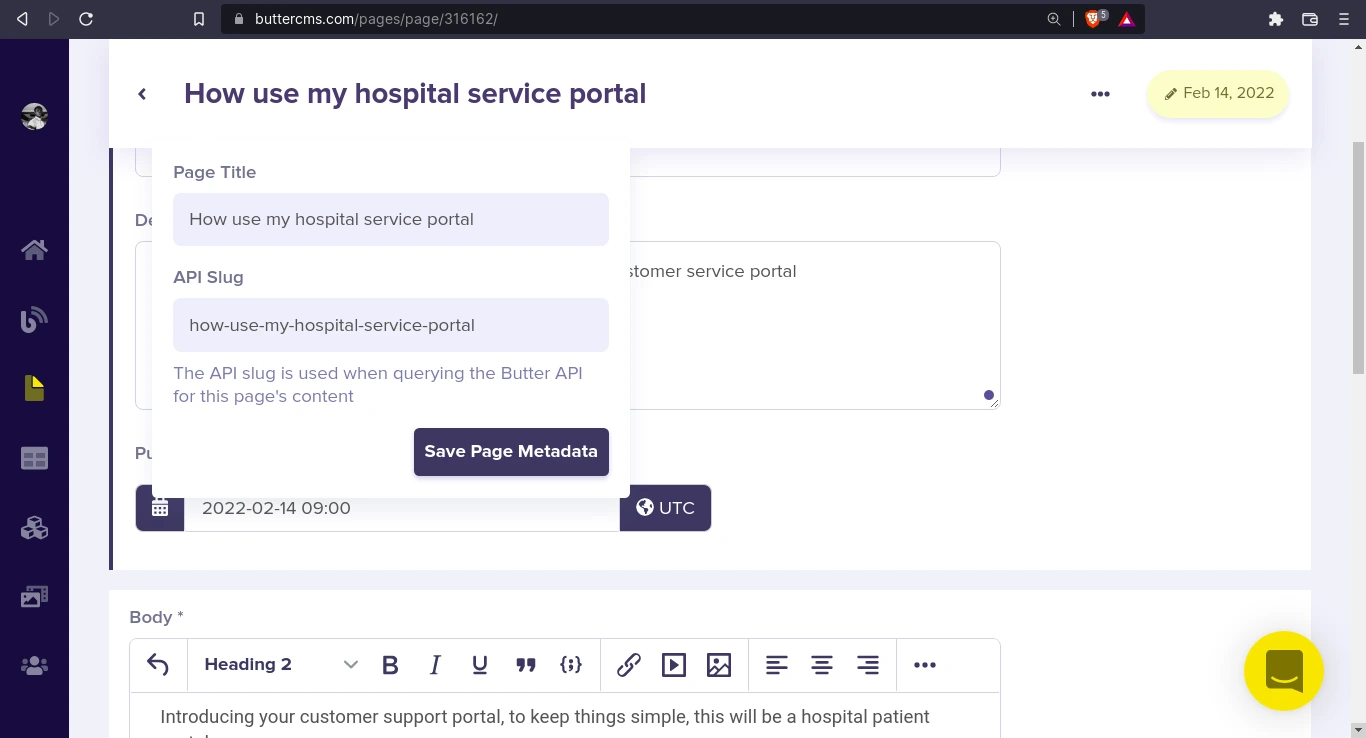Open the browser hamburger menu
Screen dimensions: 1366x738
pos(1344,19)
